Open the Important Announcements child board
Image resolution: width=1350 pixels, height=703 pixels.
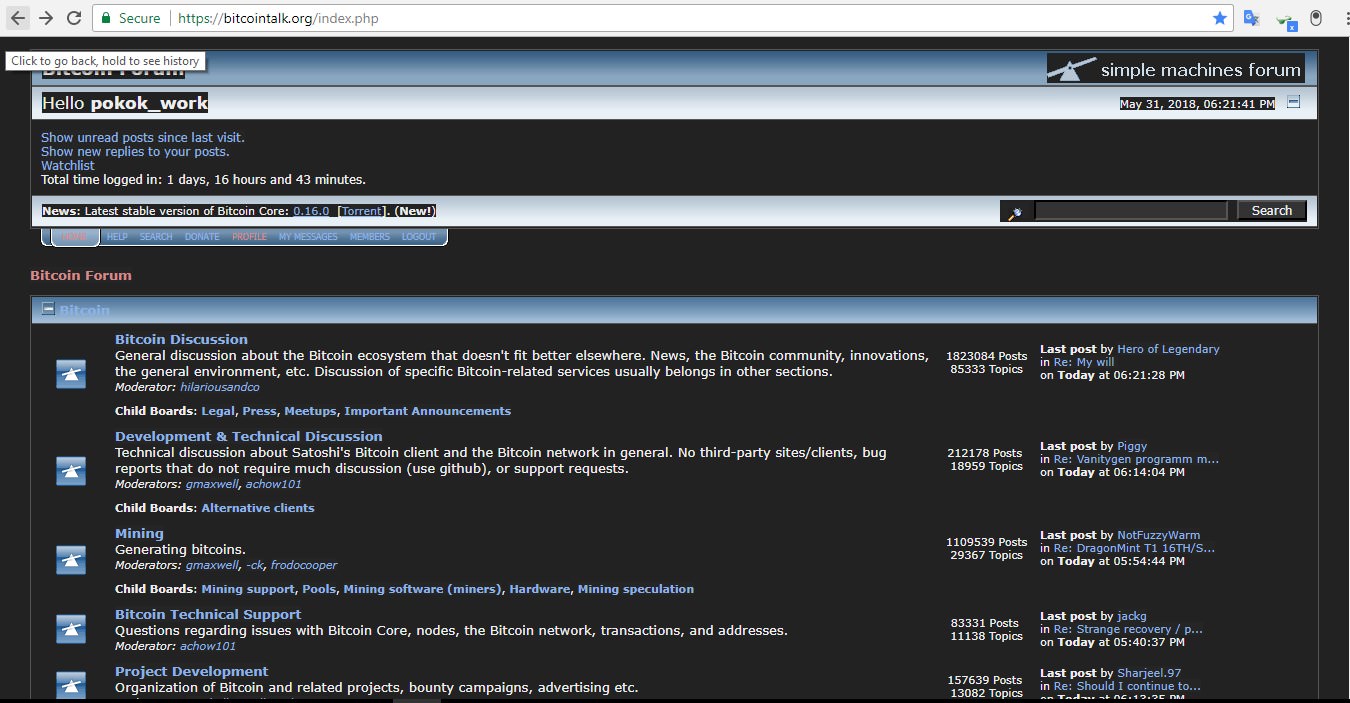(427, 411)
